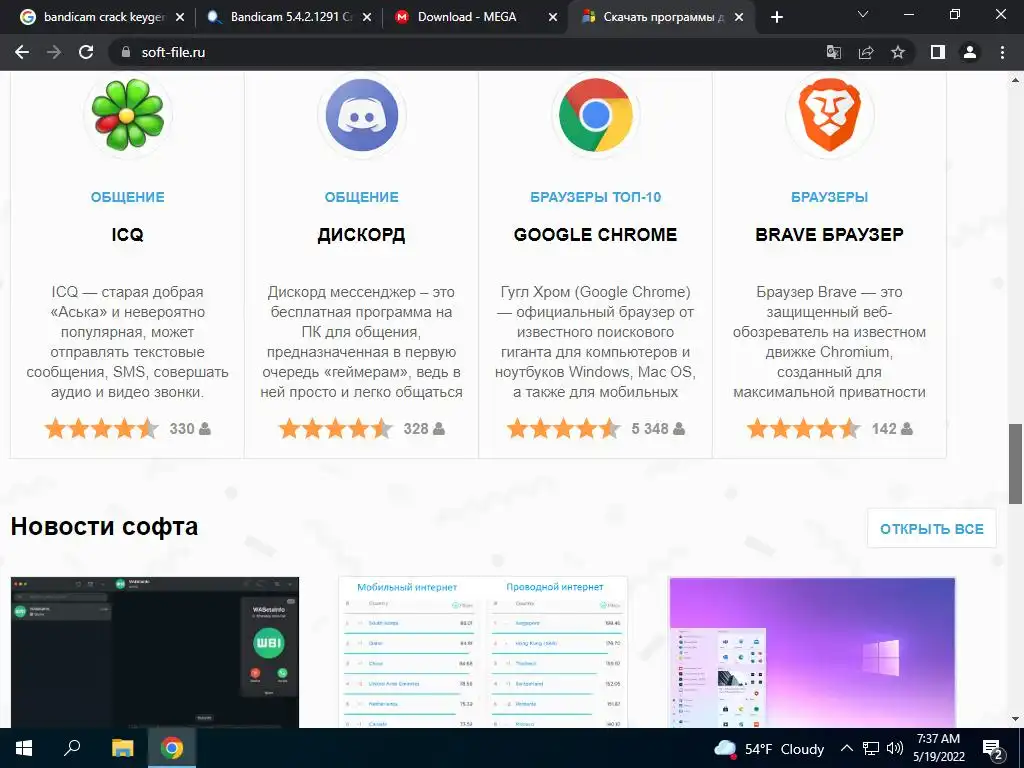Open the ОБЩЕНИЕ category above ДИСКОРД
Screen dimensions: 1024x768
[362, 197]
